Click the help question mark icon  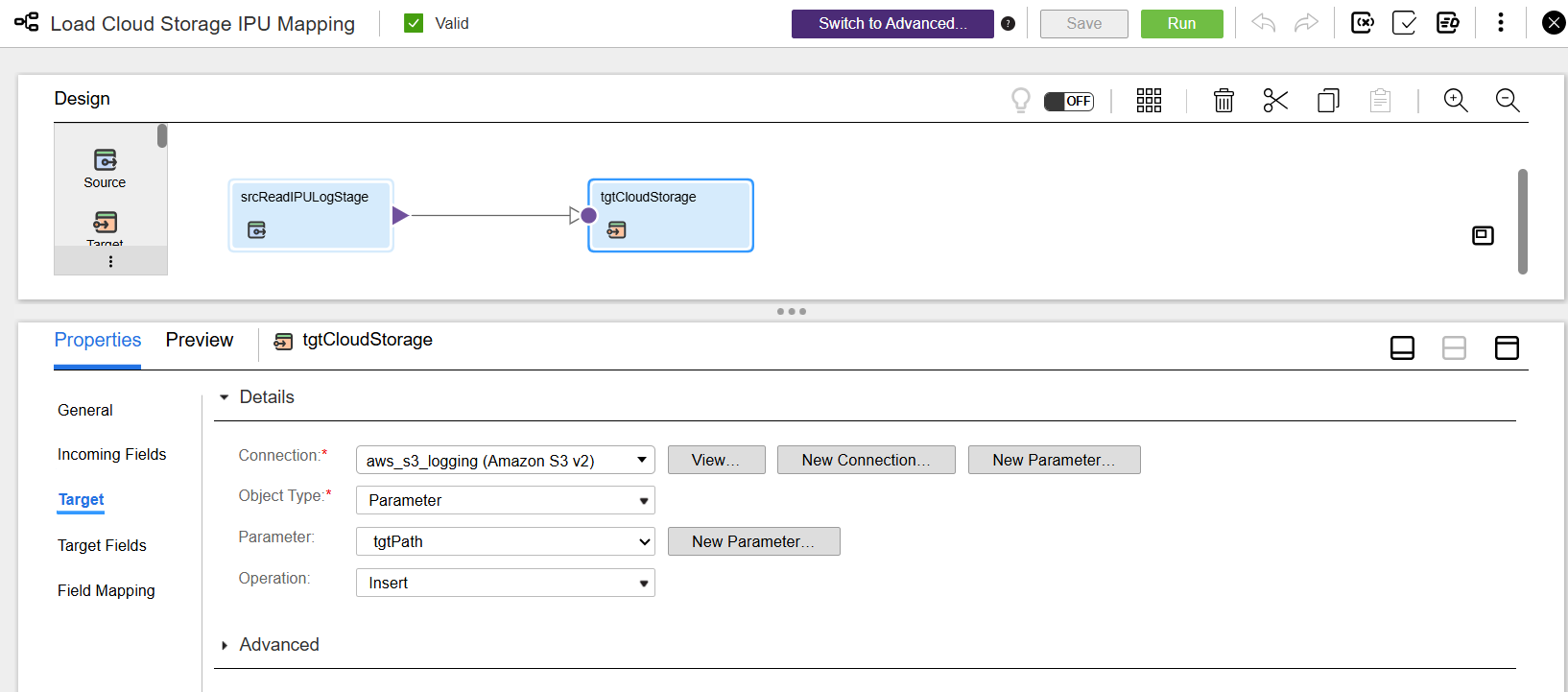(1008, 23)
